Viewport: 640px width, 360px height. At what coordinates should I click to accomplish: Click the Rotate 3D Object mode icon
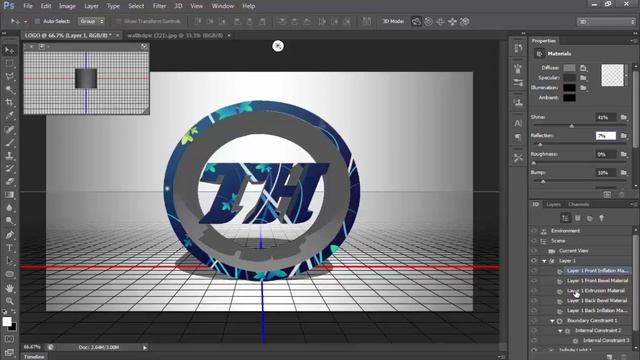point(416,22)
